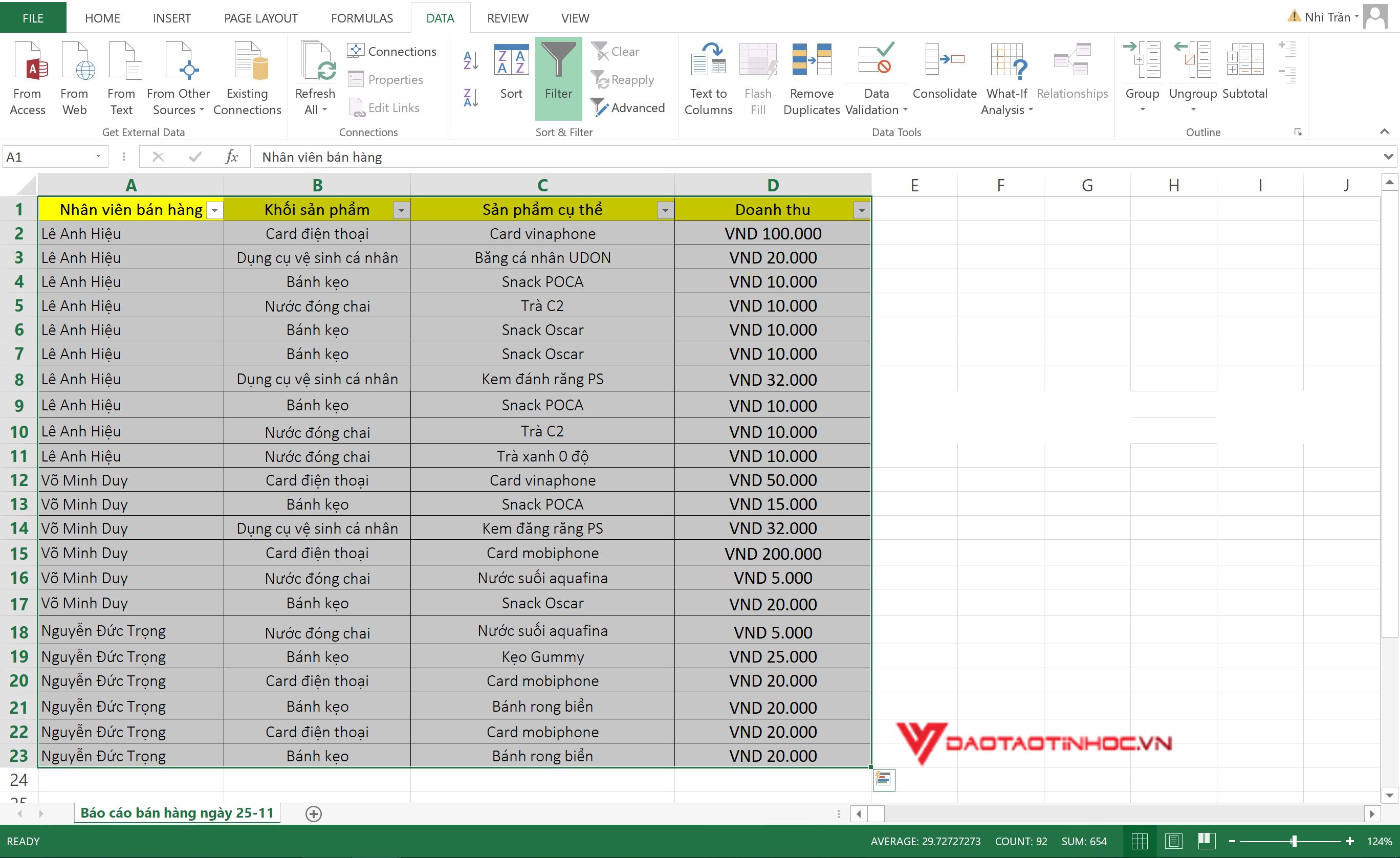Open Advanced filter options
Screen dimensions: 1400x858
[x=628, y=107]
